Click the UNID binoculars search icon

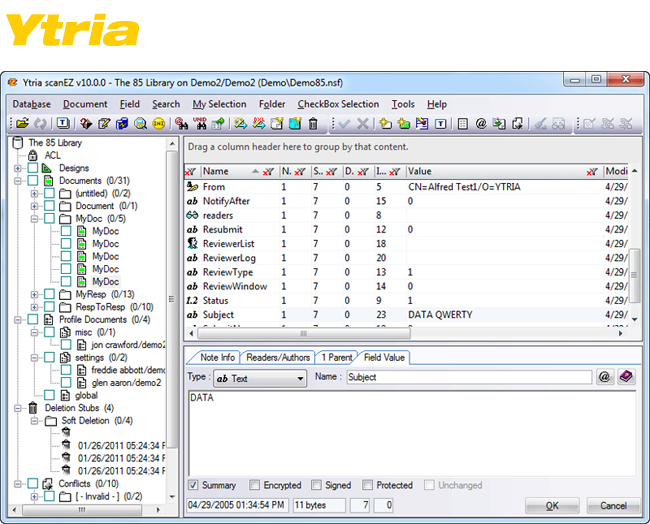[x=199, y=123]
